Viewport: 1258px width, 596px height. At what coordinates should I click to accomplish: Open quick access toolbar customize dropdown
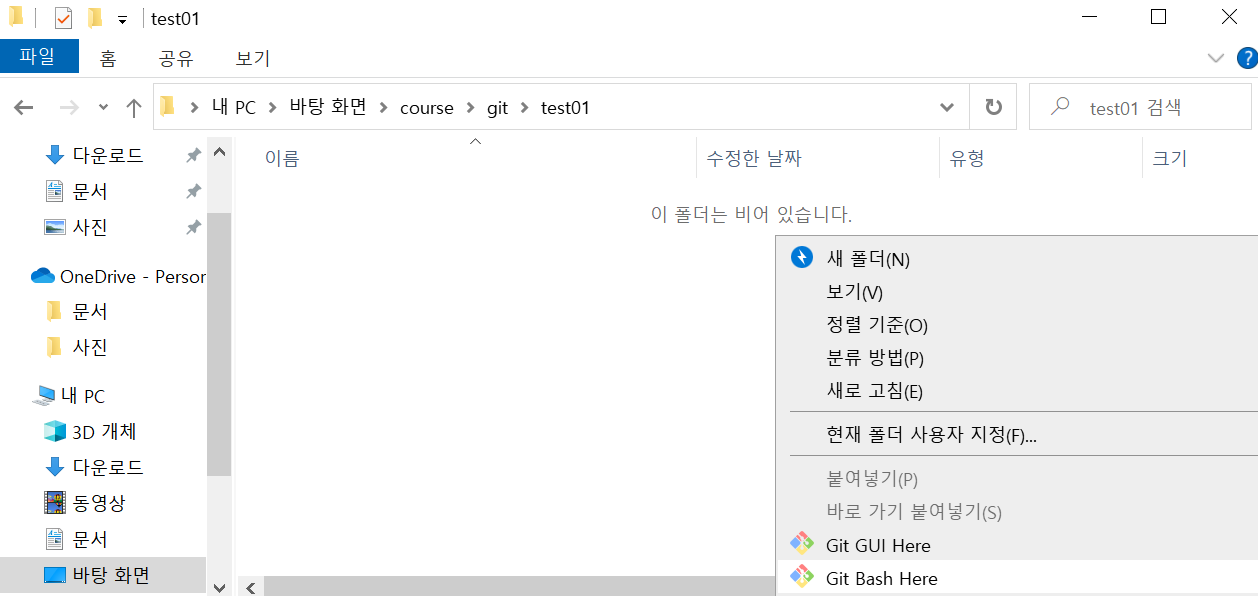pos(122,19)
